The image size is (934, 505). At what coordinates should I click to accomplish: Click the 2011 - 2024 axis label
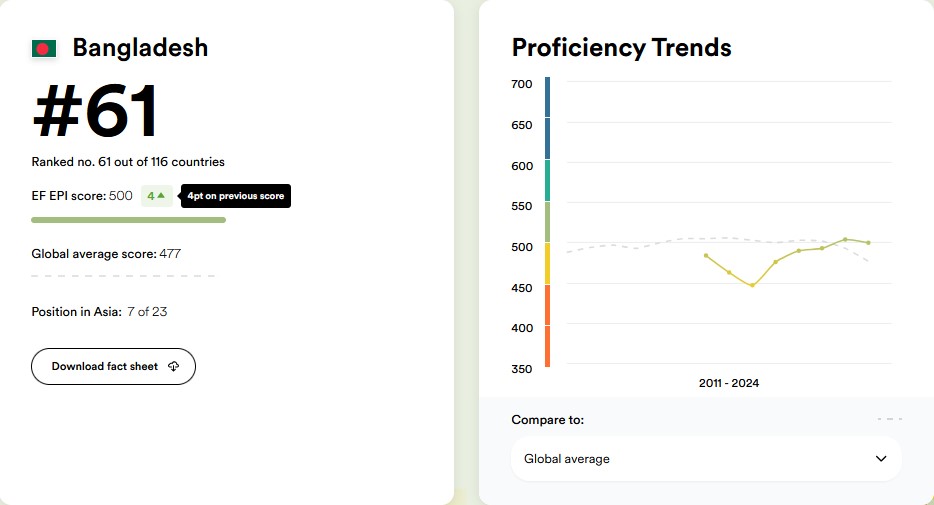coord(728,383)
